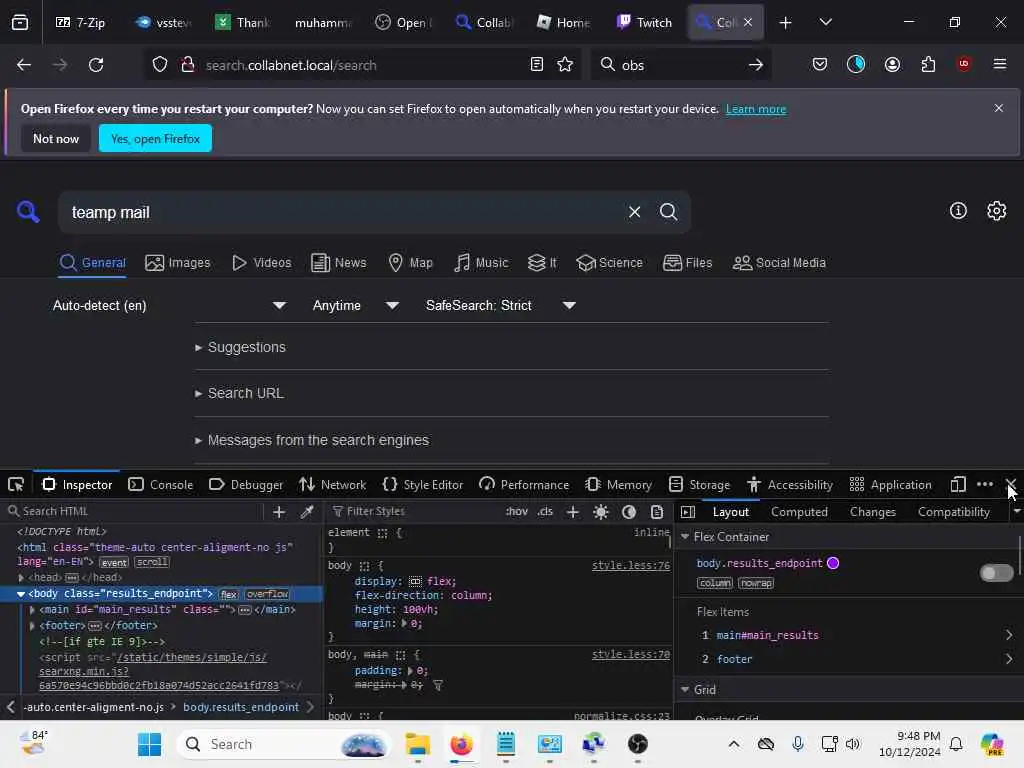This screenshot has height=768, width=1024.
Task: Toggle flexbox overlay for body.results_endpoint
Action: [997, 573]
